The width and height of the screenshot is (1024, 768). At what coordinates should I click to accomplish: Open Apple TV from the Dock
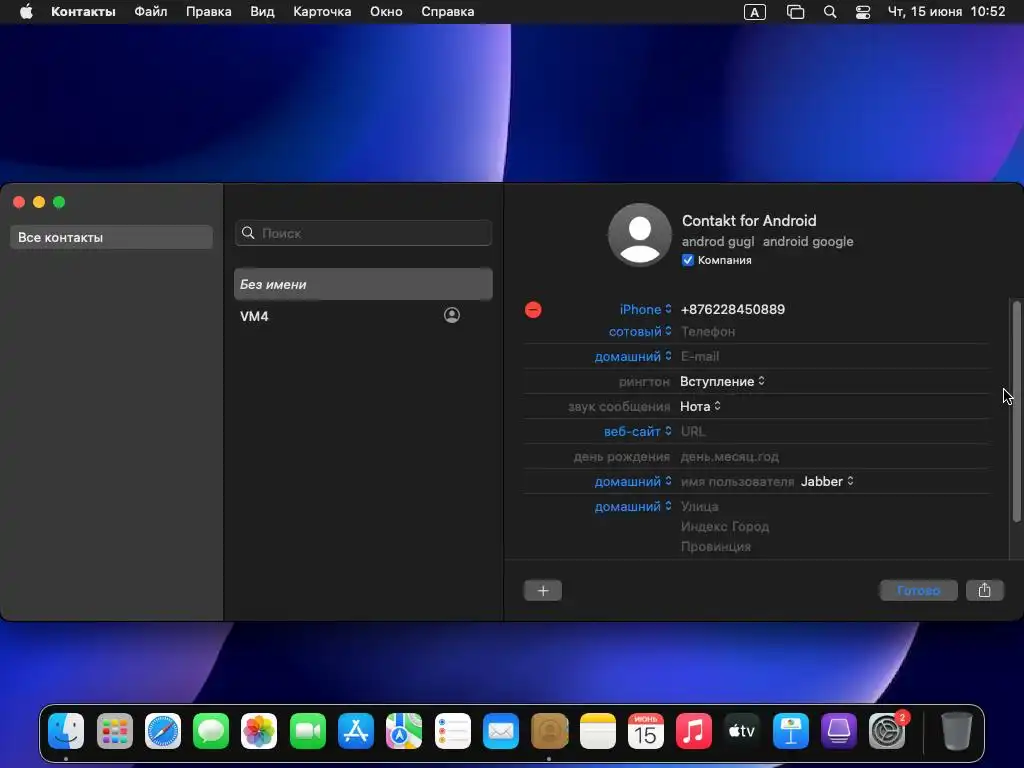[743, 731]
